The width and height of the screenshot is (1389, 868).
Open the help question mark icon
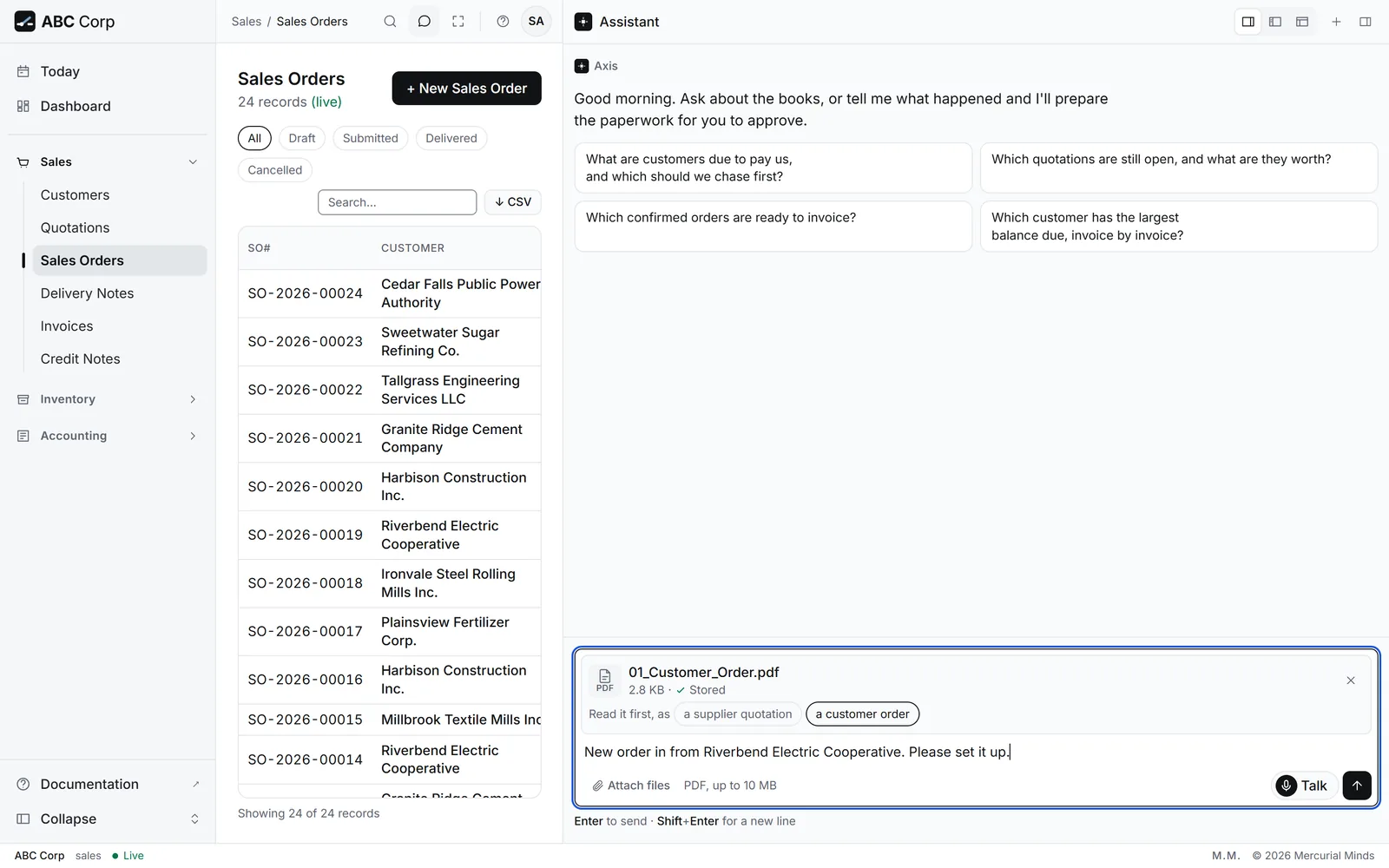pyautogui.click(x=503, y=22)
